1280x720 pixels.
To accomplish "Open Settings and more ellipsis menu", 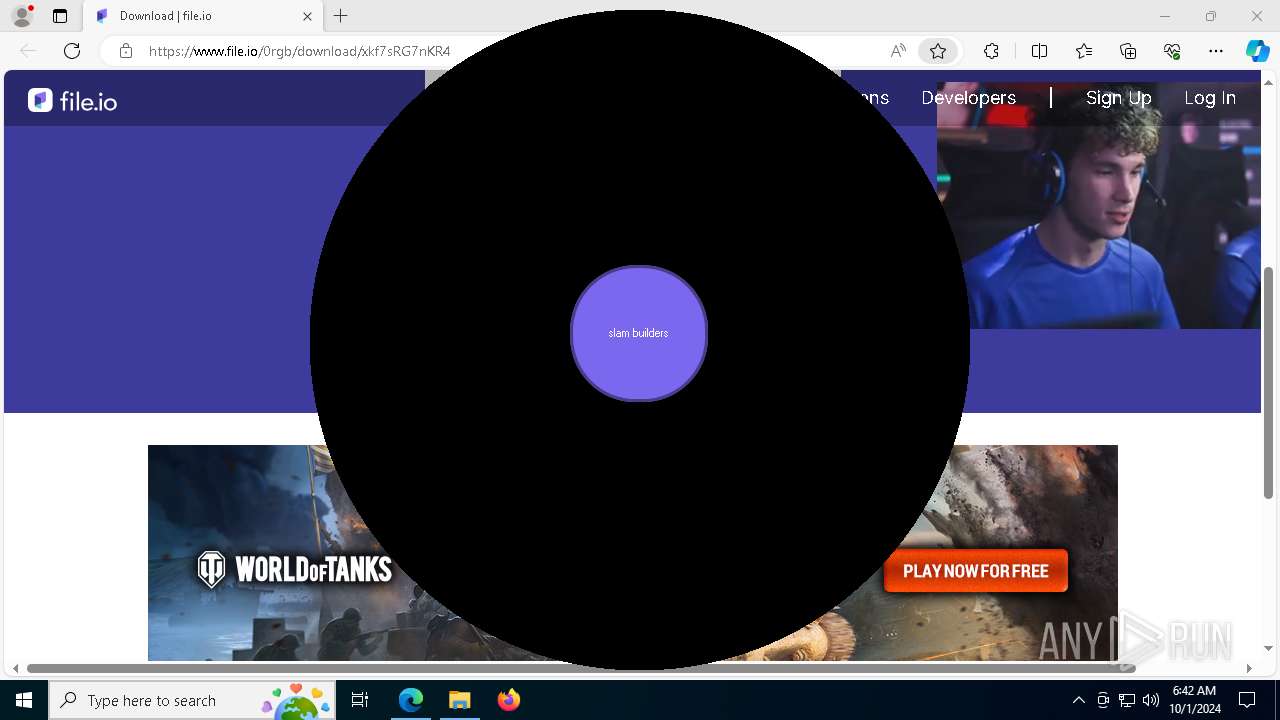I will (x=1216, y=51).
